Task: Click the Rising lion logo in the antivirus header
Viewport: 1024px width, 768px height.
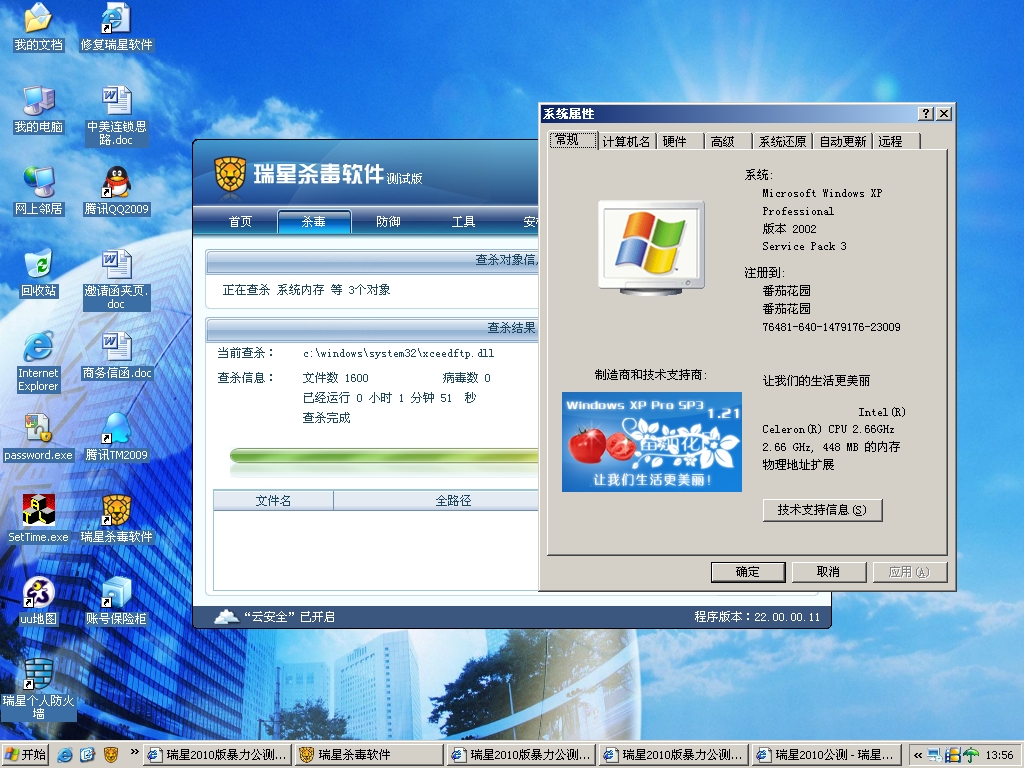Action: click(230, 174)
